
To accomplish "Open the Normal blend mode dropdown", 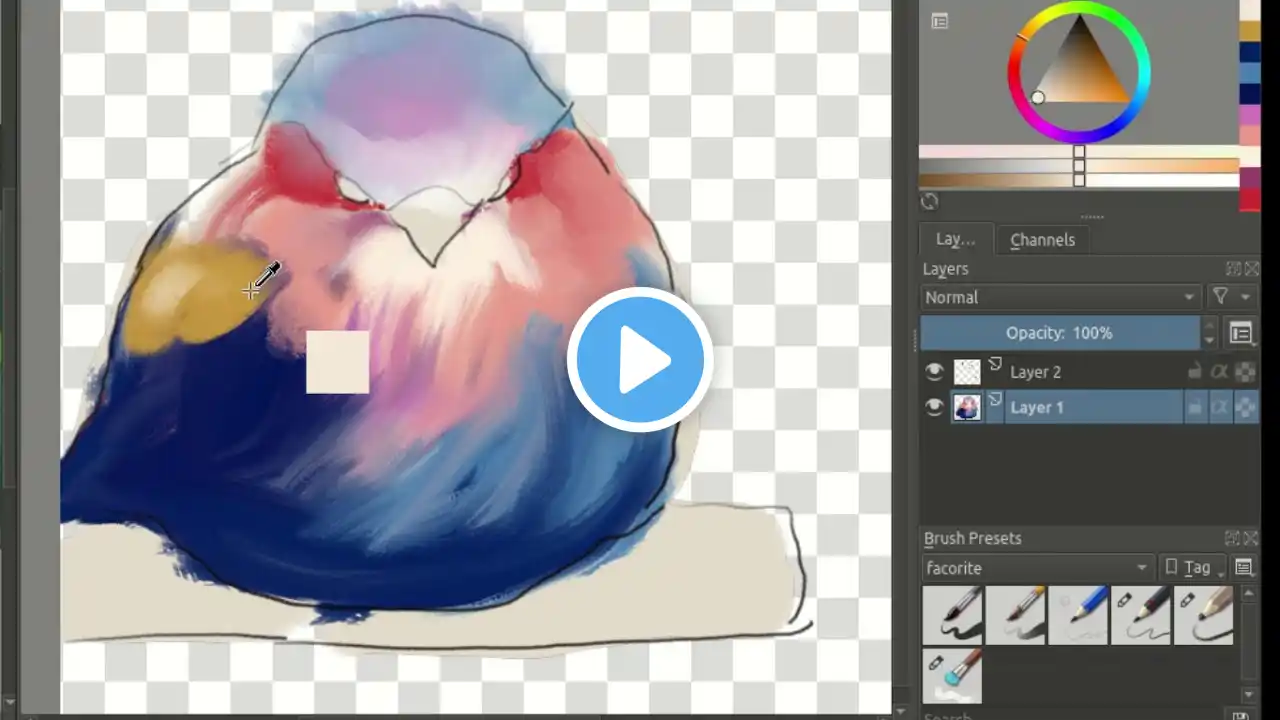I will pyautogui.click(x=1060, y=297).
